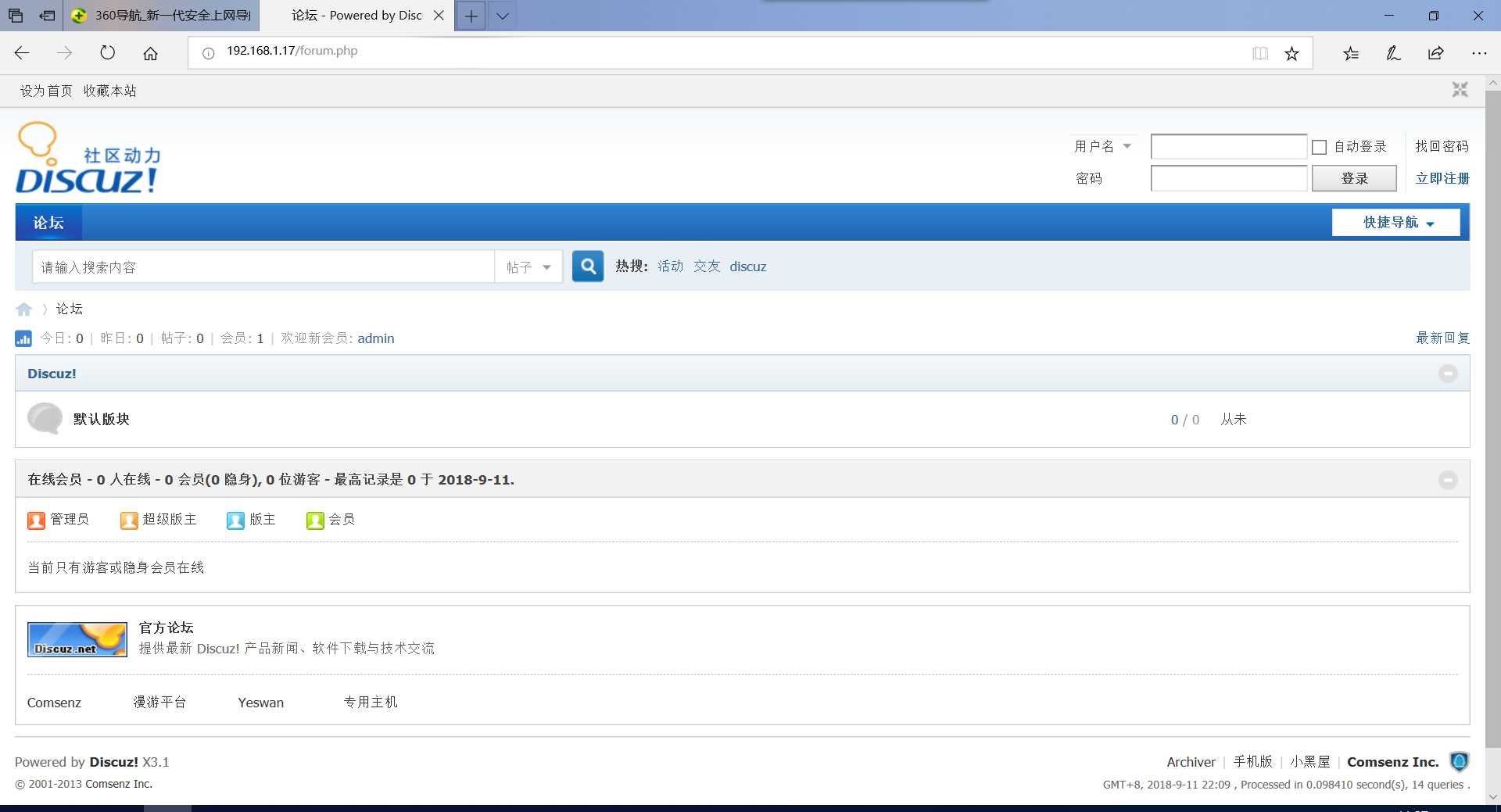Viewport: 1501px width, 812px height.
Task: Click the Comsenz shield icon in footer
Action: coord(1459,762)
